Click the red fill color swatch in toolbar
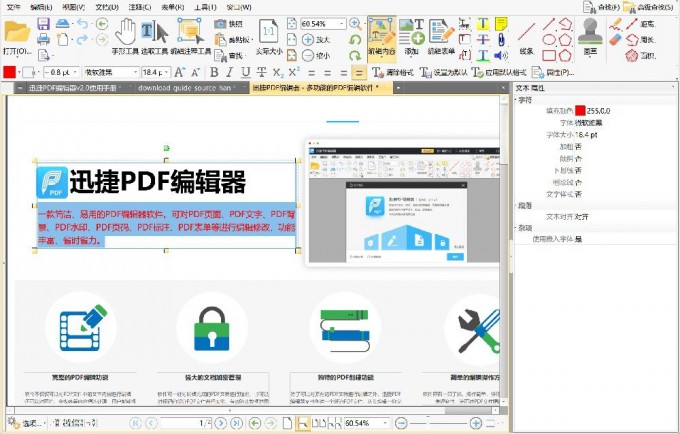 (9, 72)
